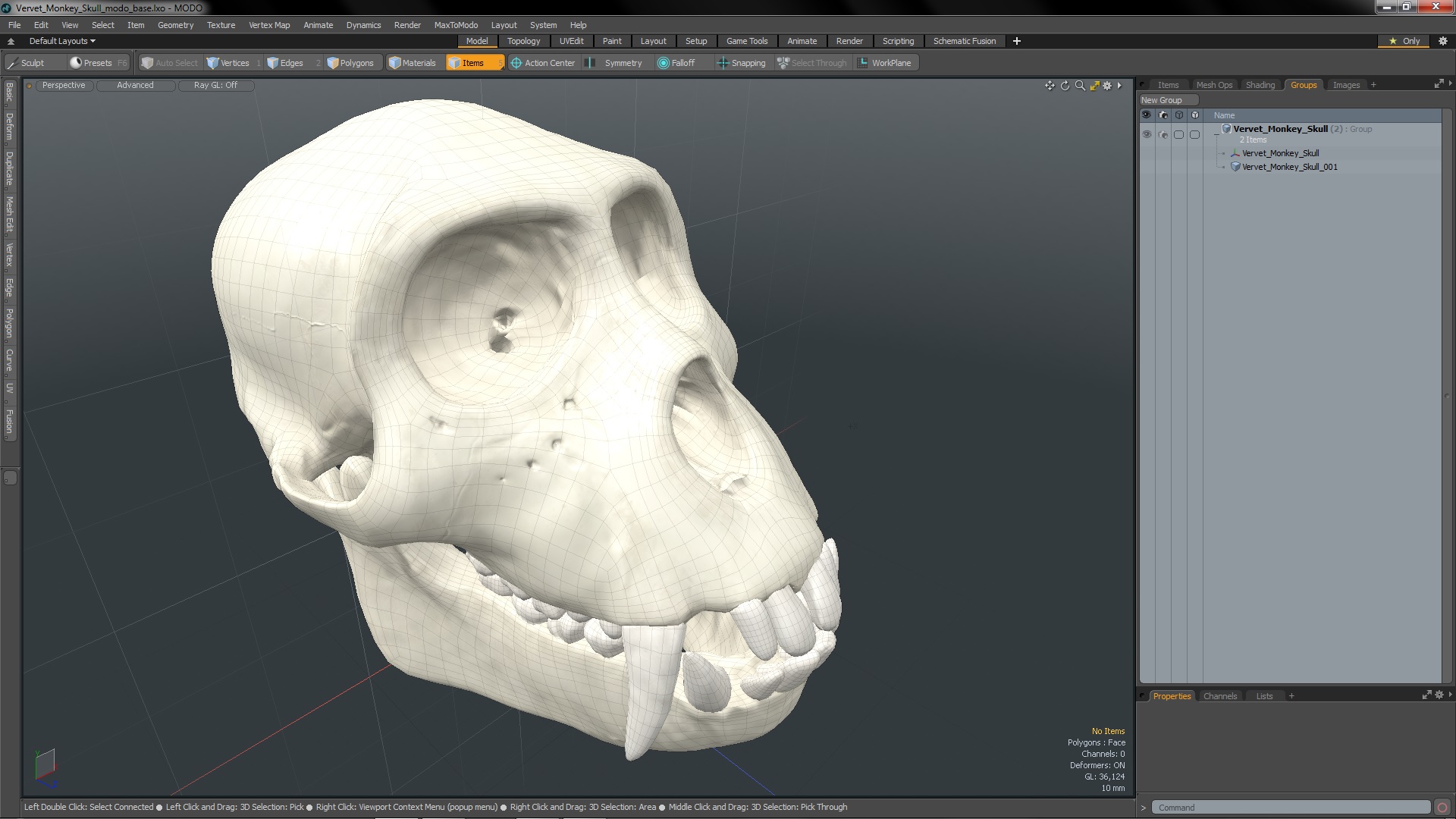Screen dimensions: 1456x819
Task: Open the Perspective view type dropdown
Action: click(64, 85)
